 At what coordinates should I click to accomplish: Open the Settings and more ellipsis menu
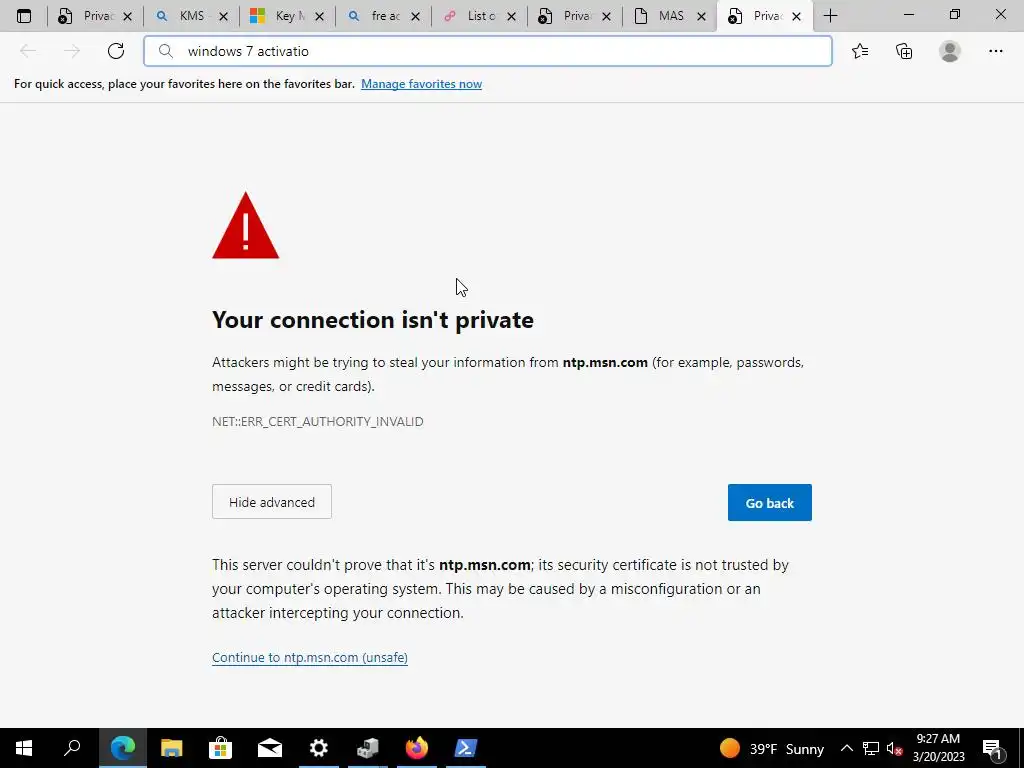point(995,51)
